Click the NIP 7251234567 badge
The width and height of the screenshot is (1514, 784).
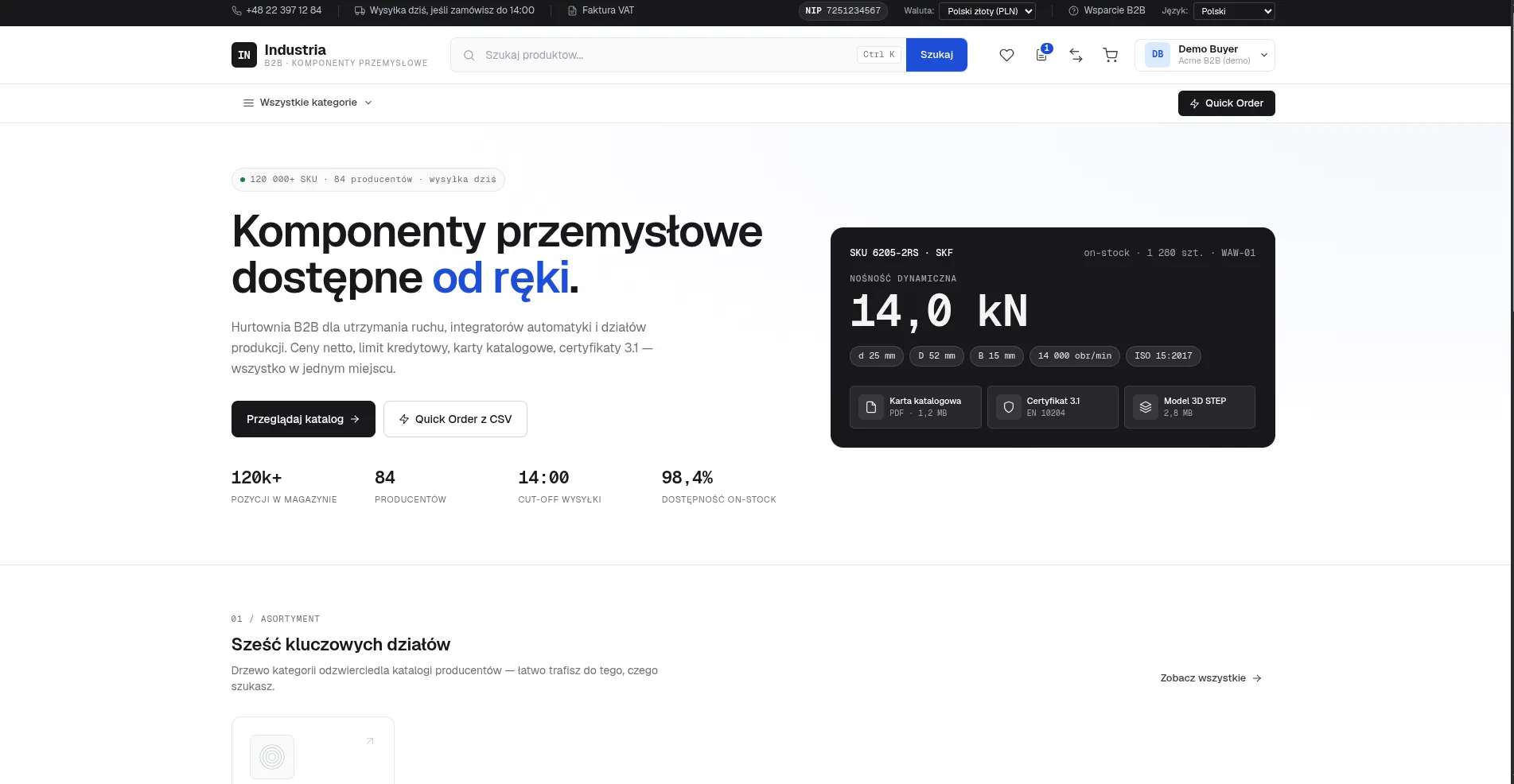(x=843, y=10)
